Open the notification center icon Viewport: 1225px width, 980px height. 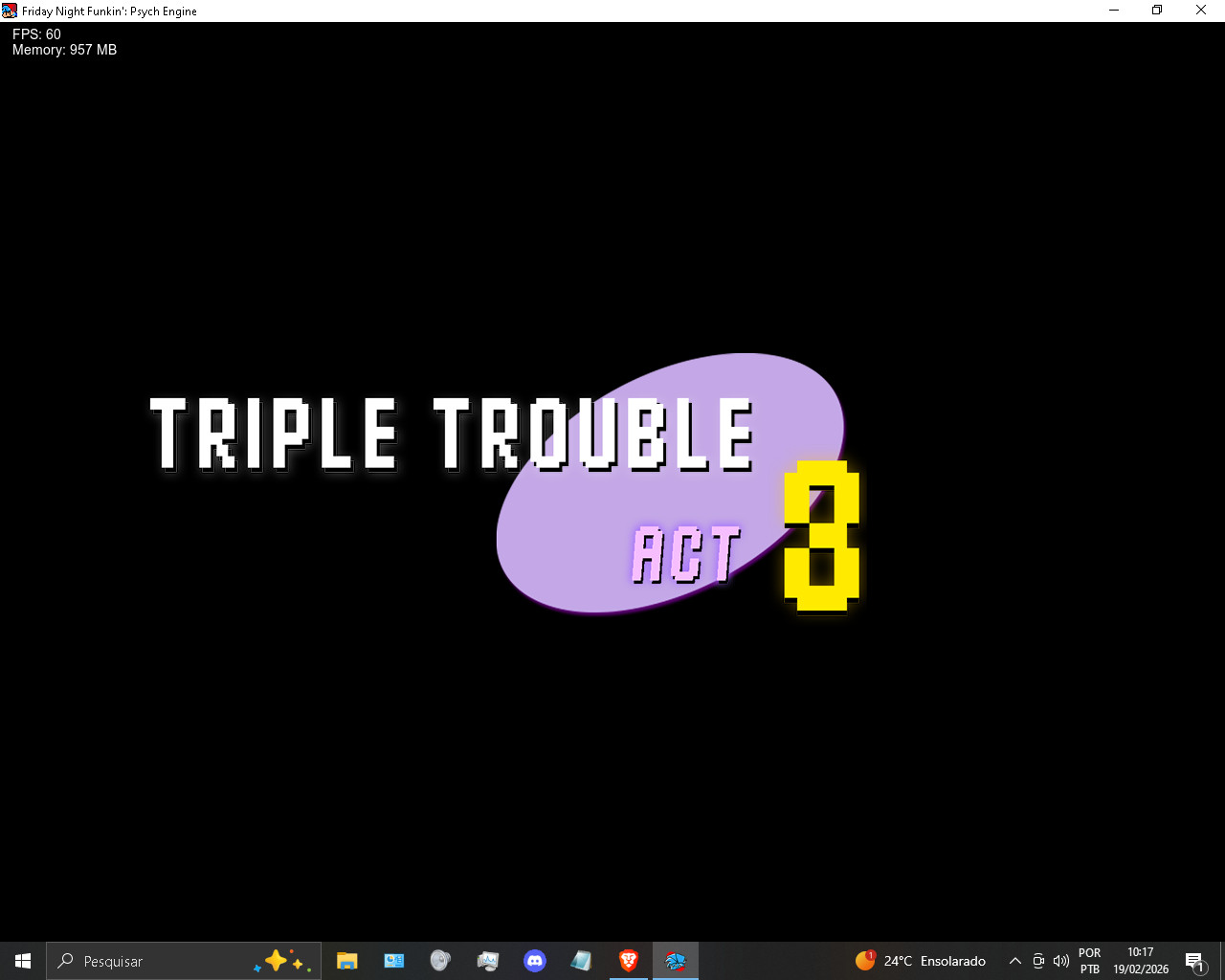pyautogui.click(x=1194, y=961)
